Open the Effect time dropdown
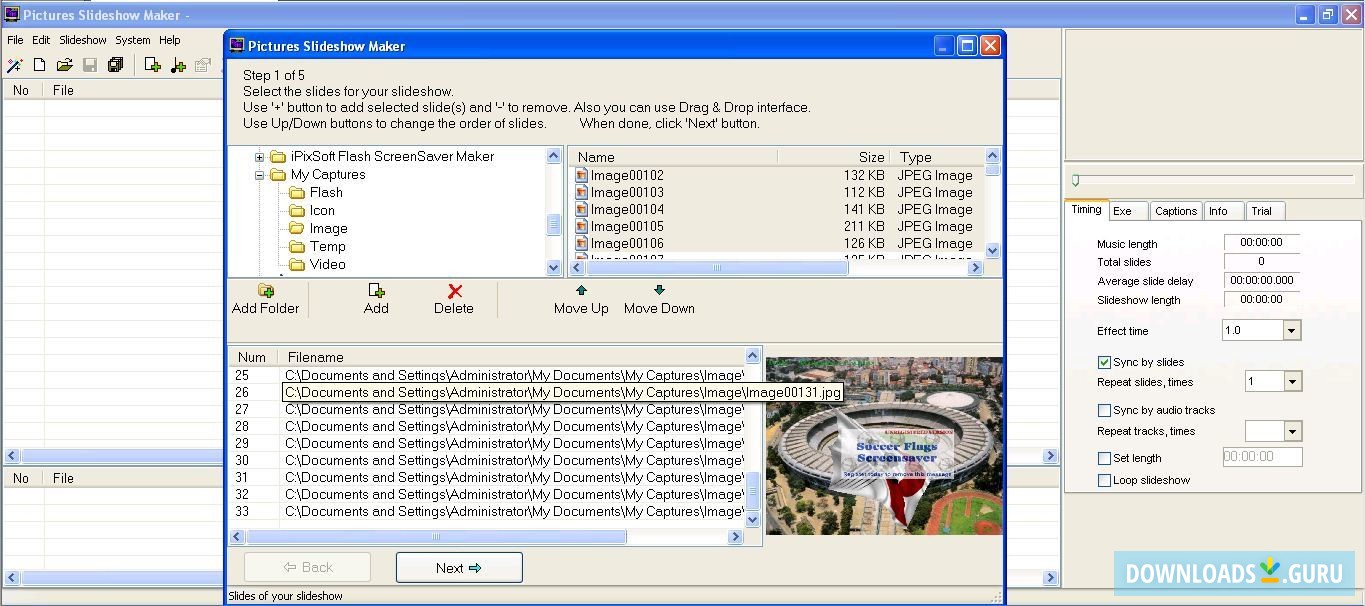Screen dimensions: 1365x606 click(1293, 330)
